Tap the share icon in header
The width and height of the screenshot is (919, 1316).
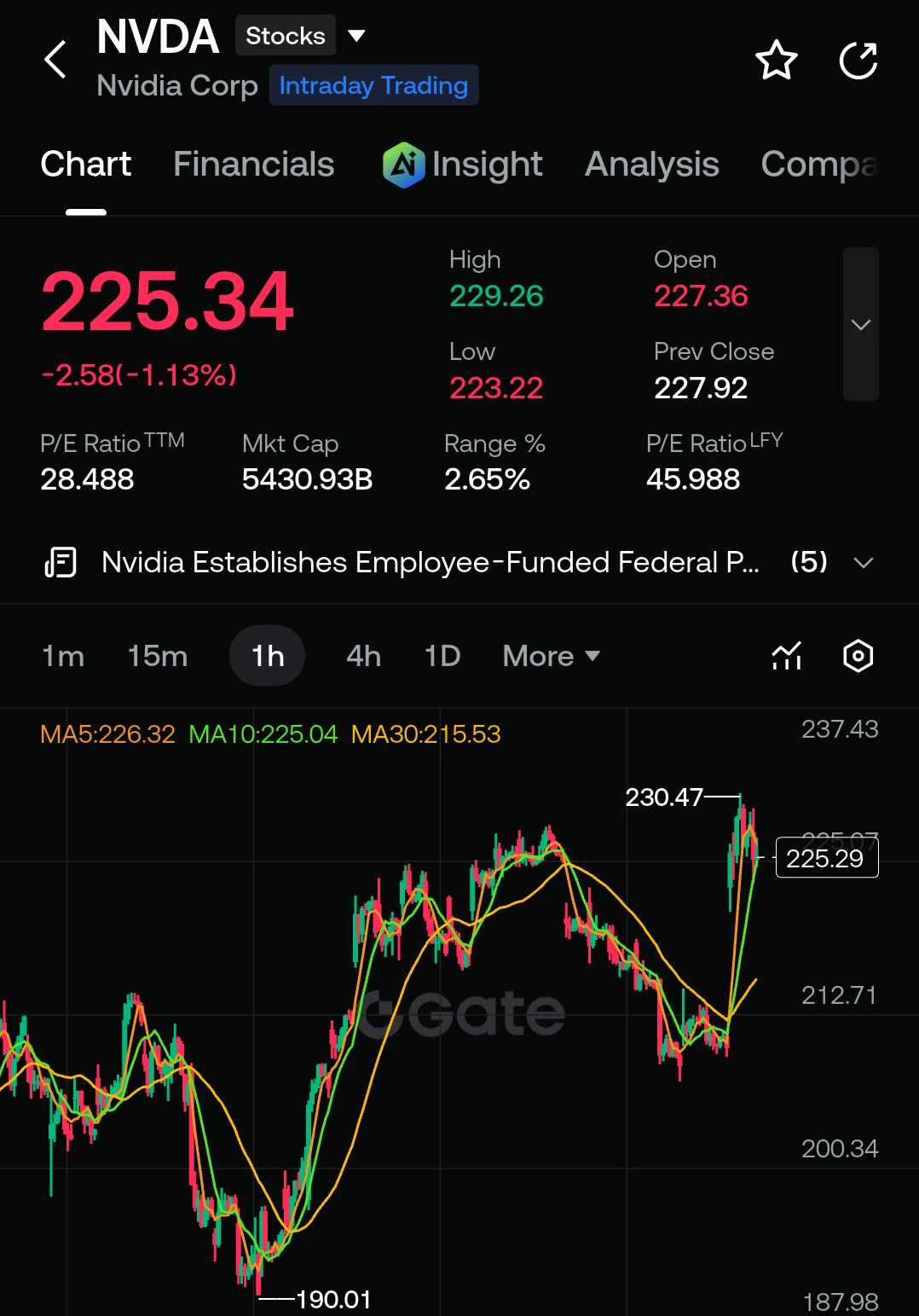(858, 61)
